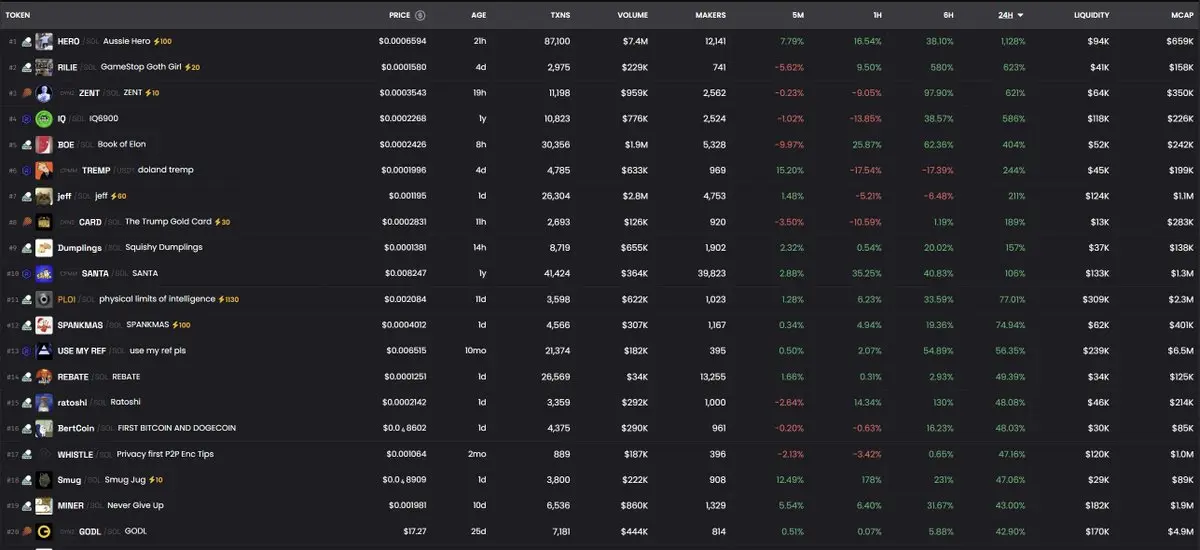Click the boost 20 badge on RILIE
The height and width of the screenshot is (550, 1200).
[192, 67]
